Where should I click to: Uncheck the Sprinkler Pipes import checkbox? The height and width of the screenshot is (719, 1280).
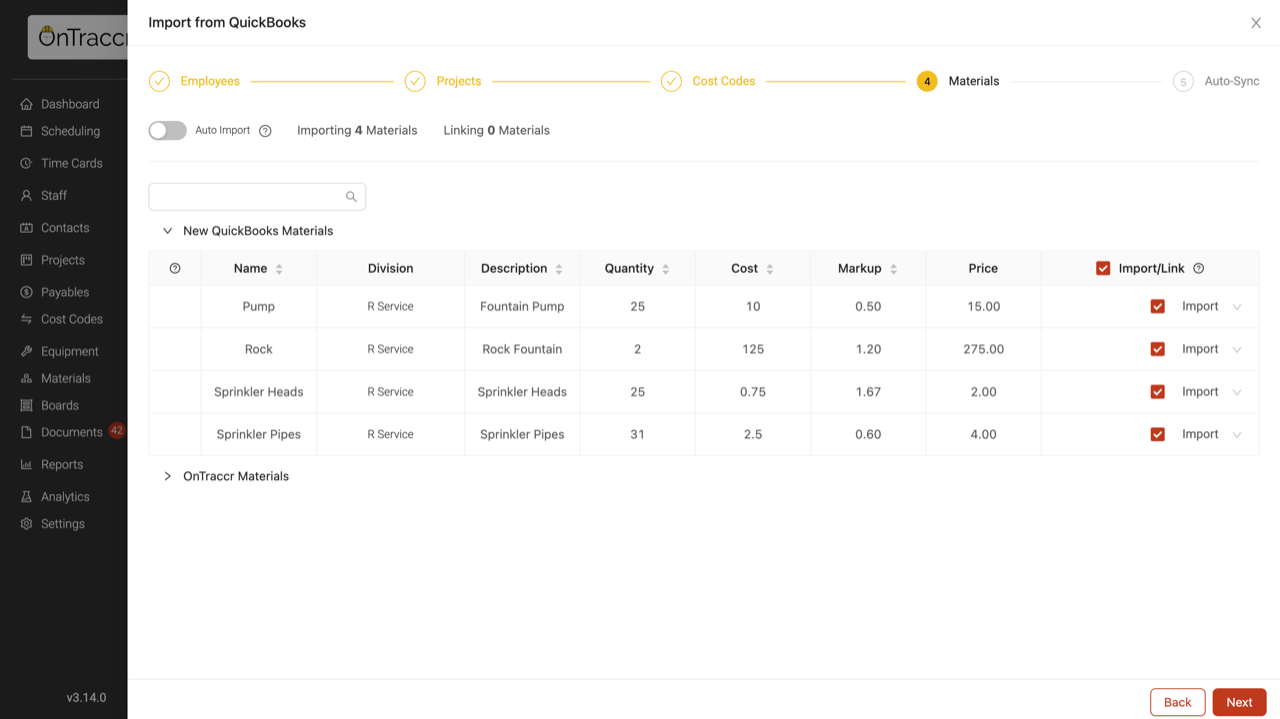tap(1157, 434)
